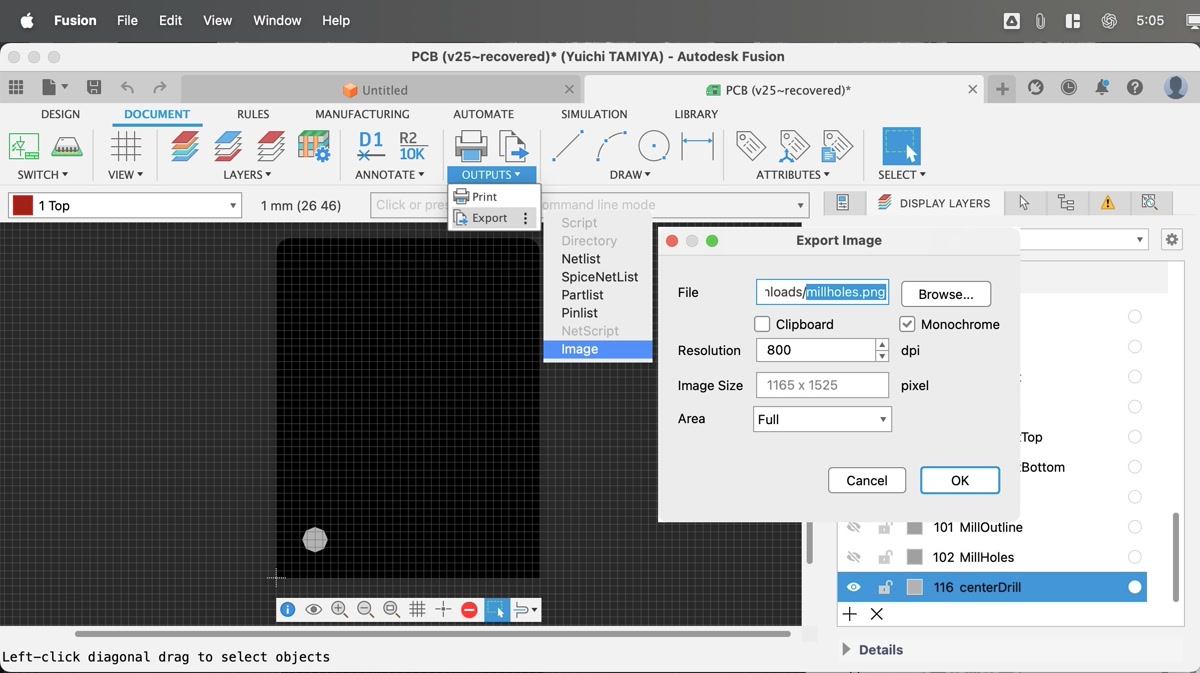Toggle lock on 116 centerDrill layer
1200x673 pixels.
[885, 587]
